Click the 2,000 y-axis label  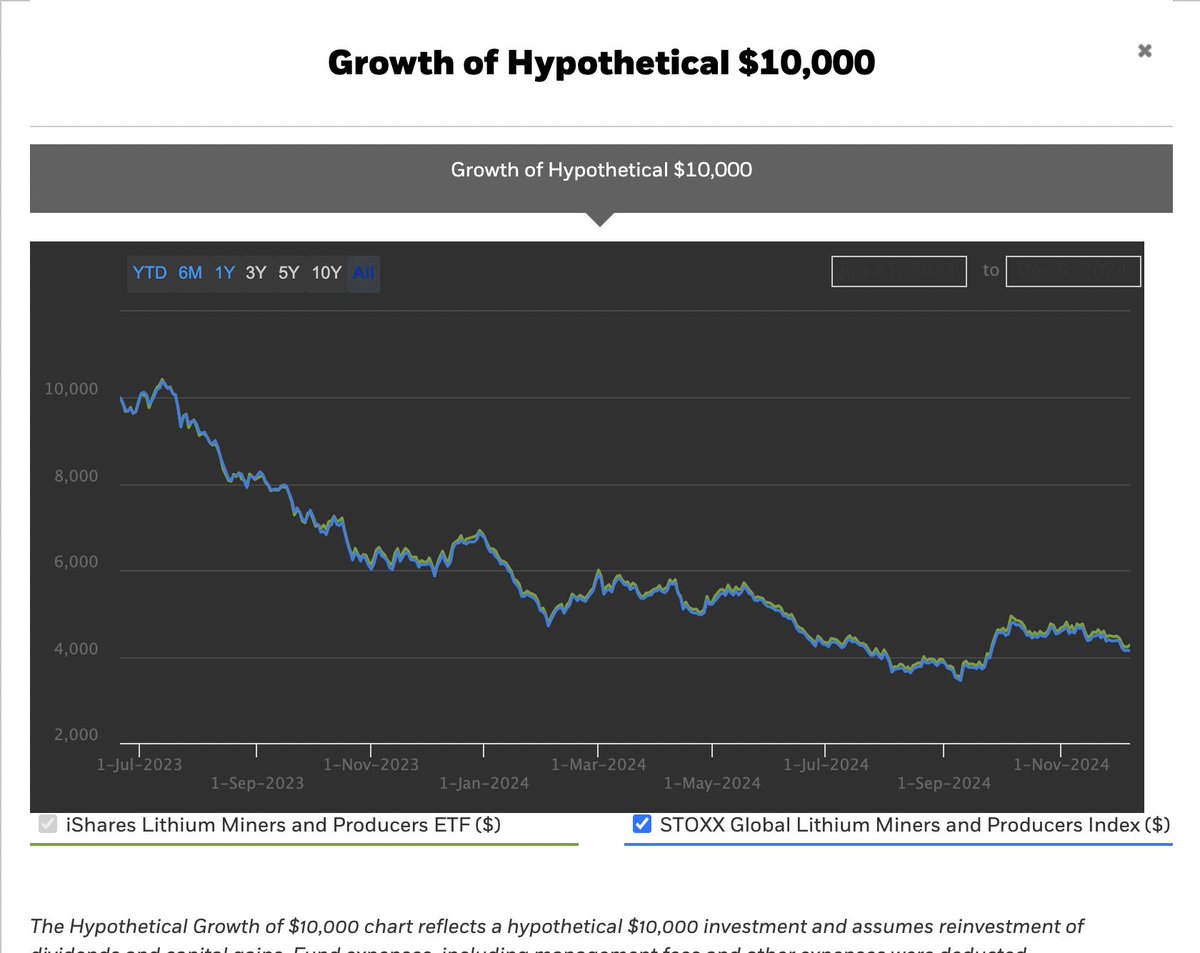pos(76,735)
